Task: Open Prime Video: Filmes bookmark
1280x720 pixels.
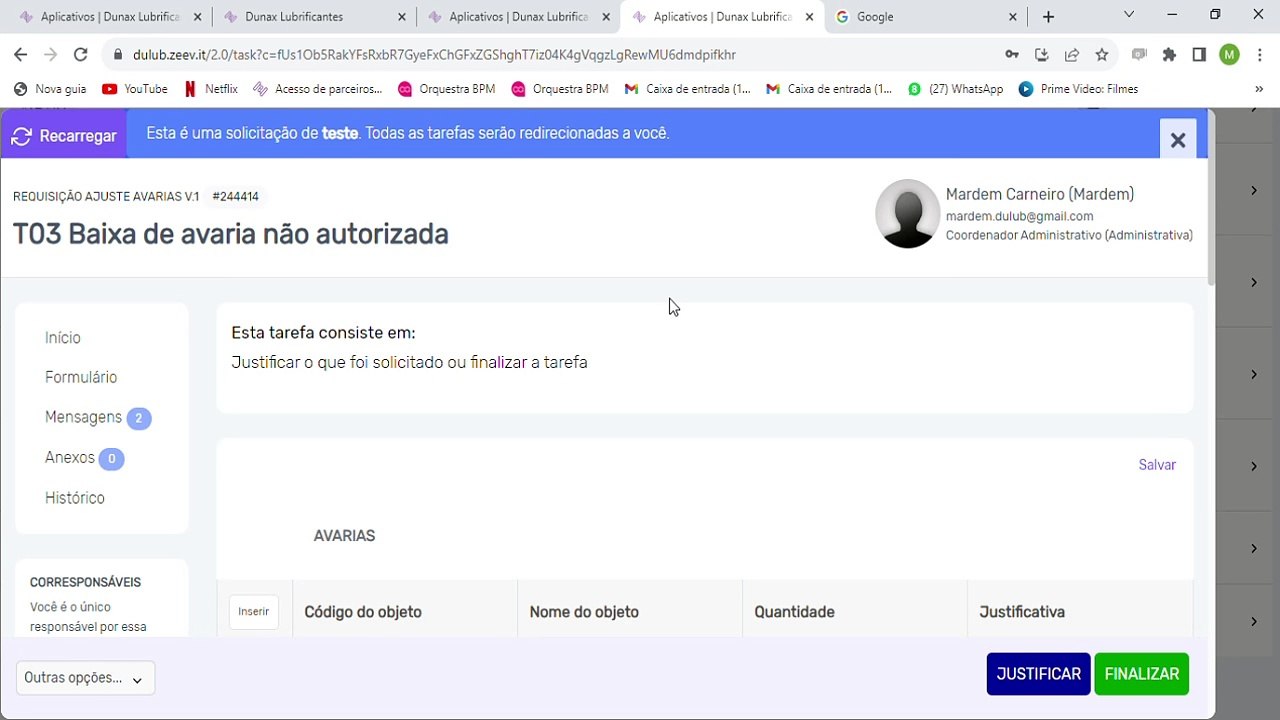Action: (x=1078, y=89)
